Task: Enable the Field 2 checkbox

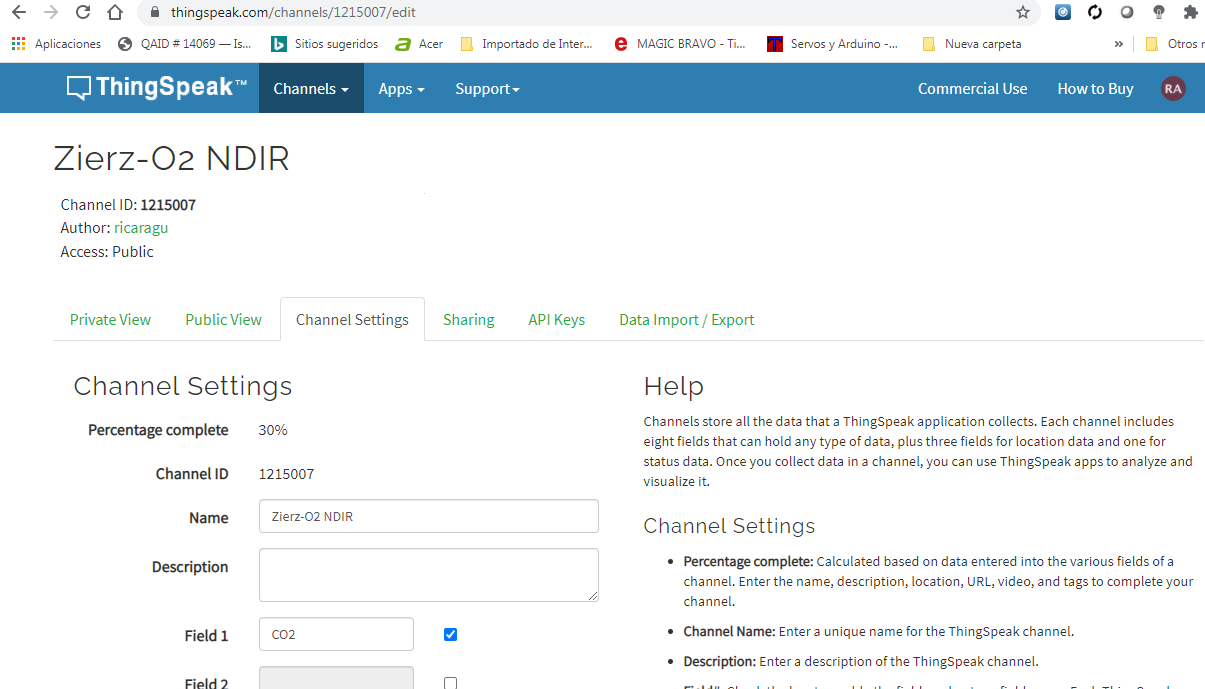Action: pos(450,683)
